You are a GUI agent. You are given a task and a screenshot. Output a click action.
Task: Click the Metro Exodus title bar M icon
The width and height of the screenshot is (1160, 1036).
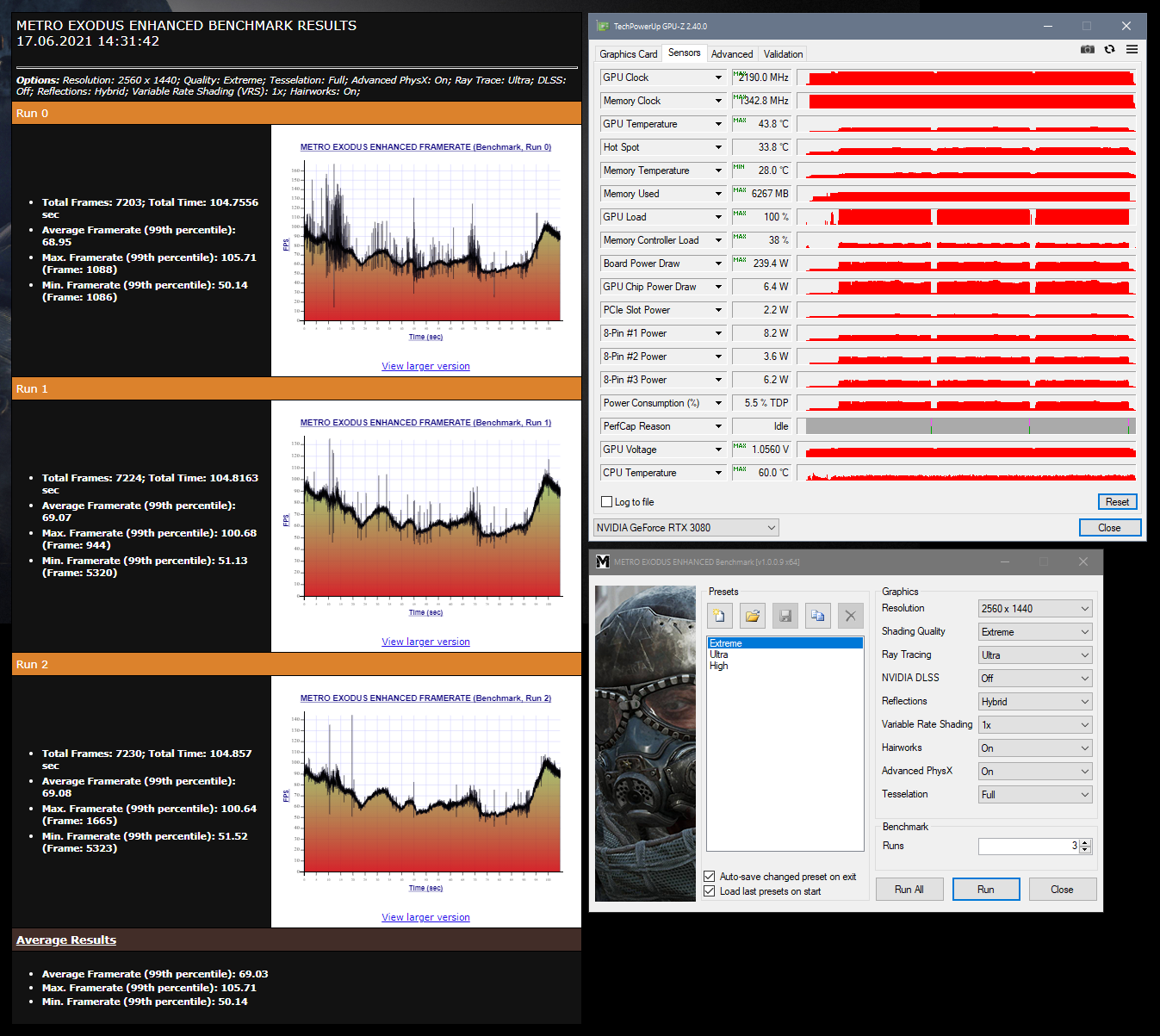pos(603,561)
